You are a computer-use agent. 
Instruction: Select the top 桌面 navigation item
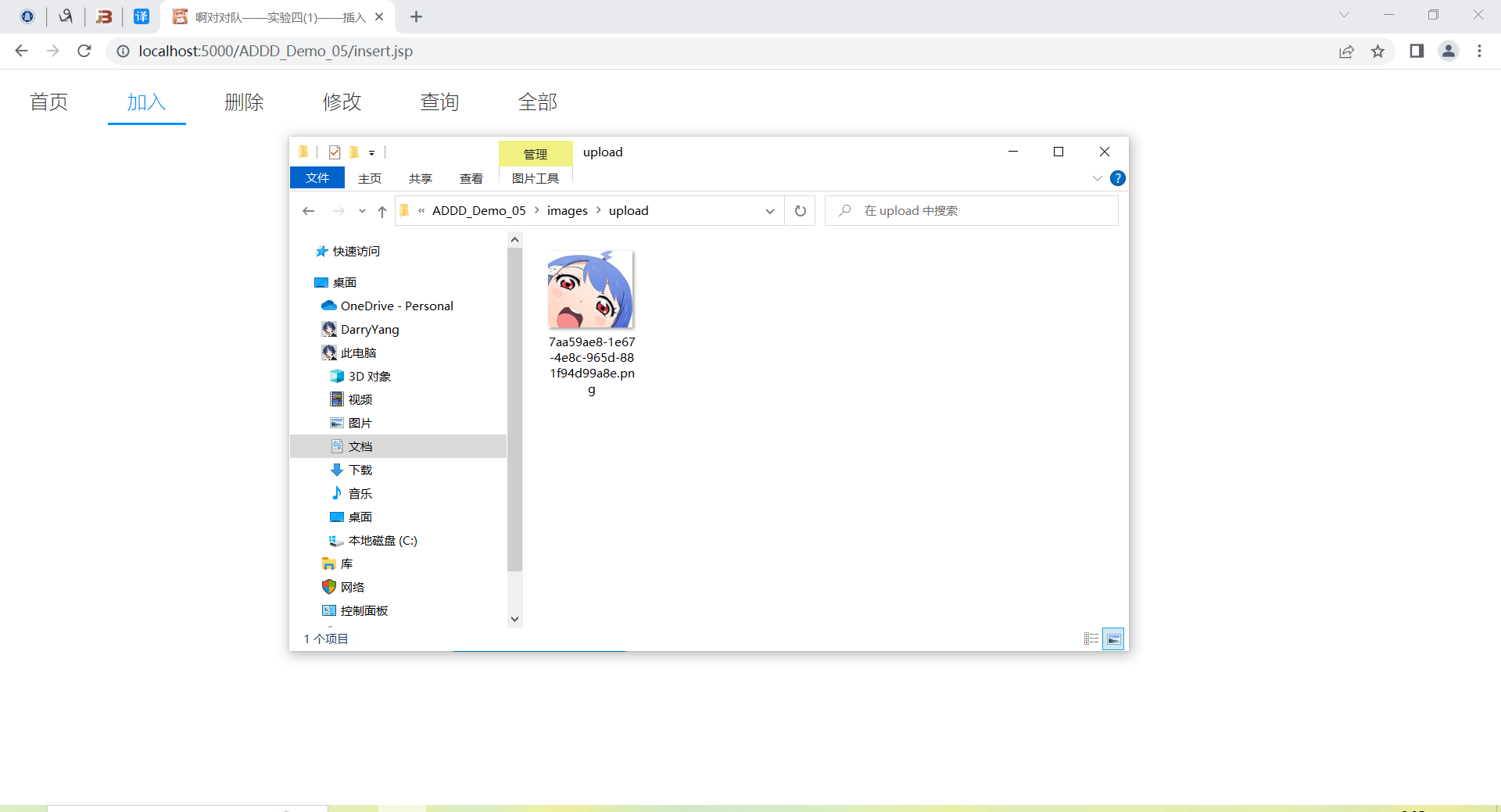[x=345, y=282]
